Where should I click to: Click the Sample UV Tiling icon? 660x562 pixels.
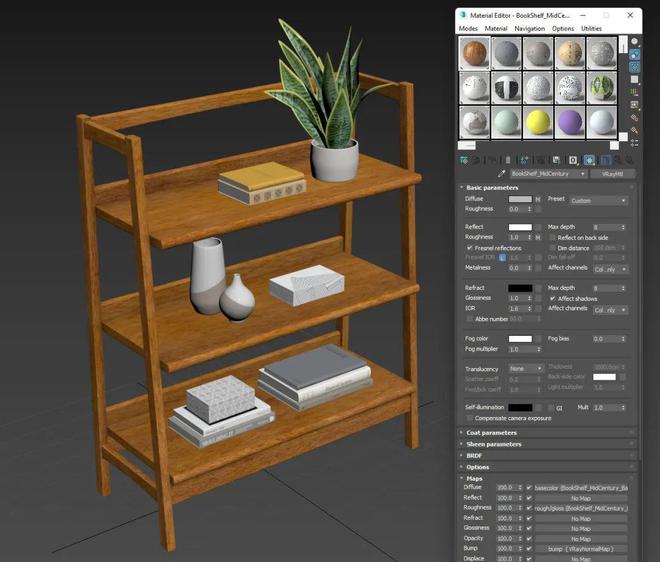click(634, 80)
